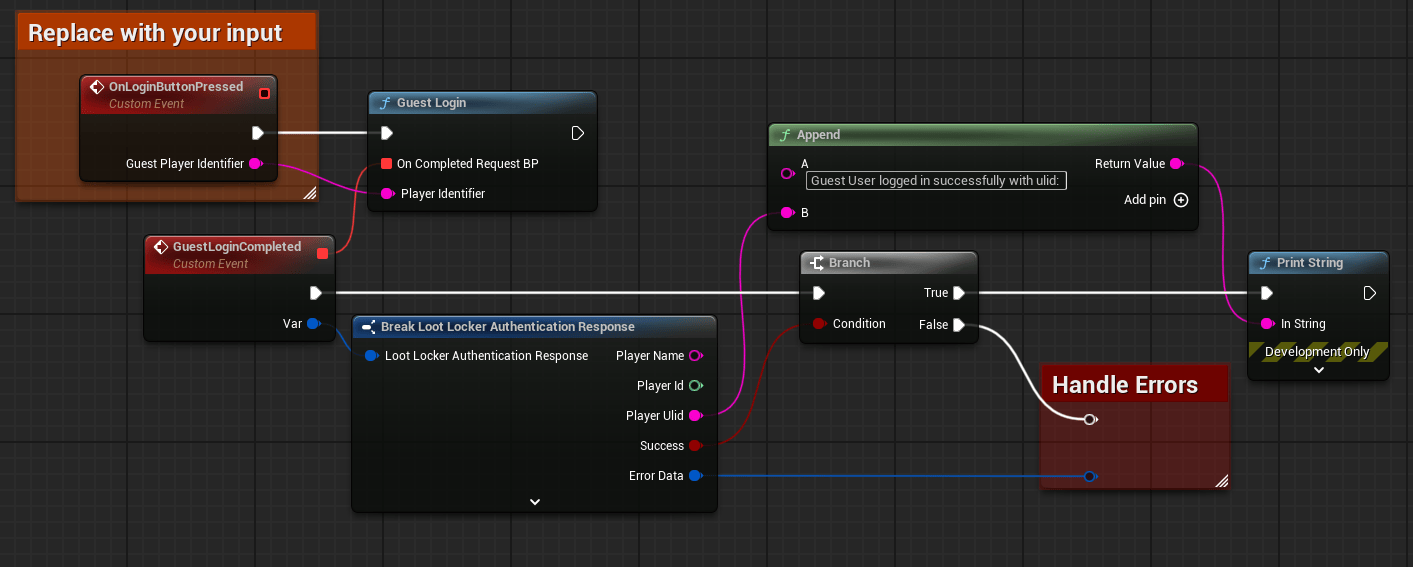Click the Break Loot Locker struct icon
Image resolution: width=1413 pixels, height=567 pixels.
[x=368, y=327]
